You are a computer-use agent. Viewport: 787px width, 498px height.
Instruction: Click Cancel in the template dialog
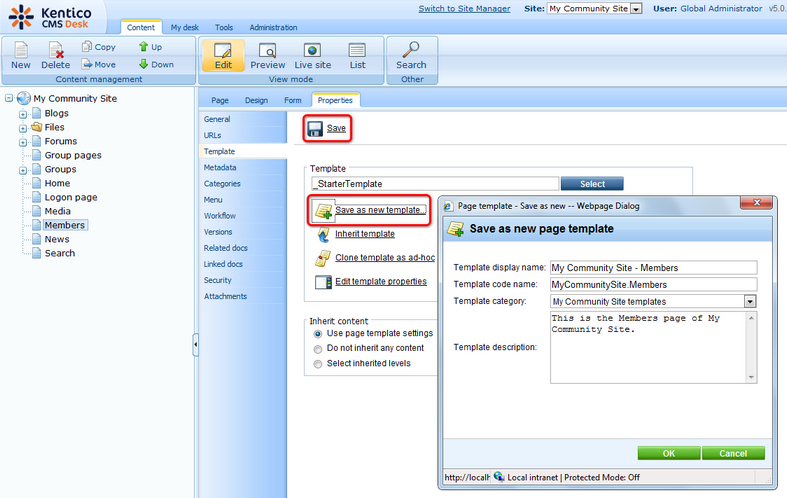(x=733, y=453)
